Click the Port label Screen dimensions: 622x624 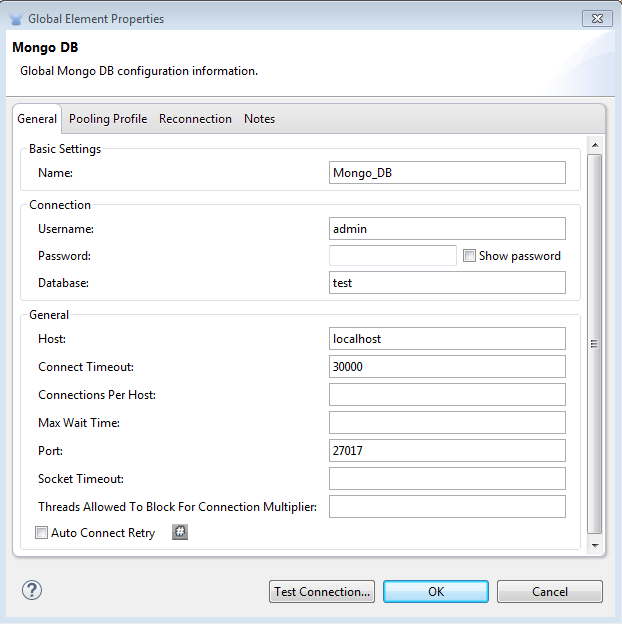(50, 451)
